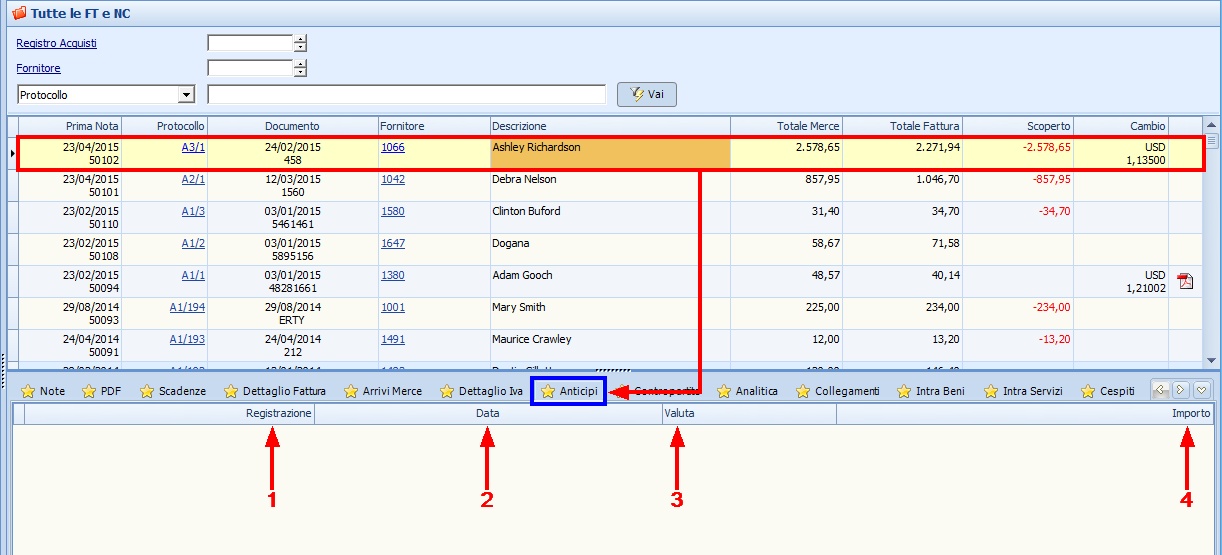The image size is (1222, 555).
Task: Open protocol link A2/1
Action: pos(193,179)
